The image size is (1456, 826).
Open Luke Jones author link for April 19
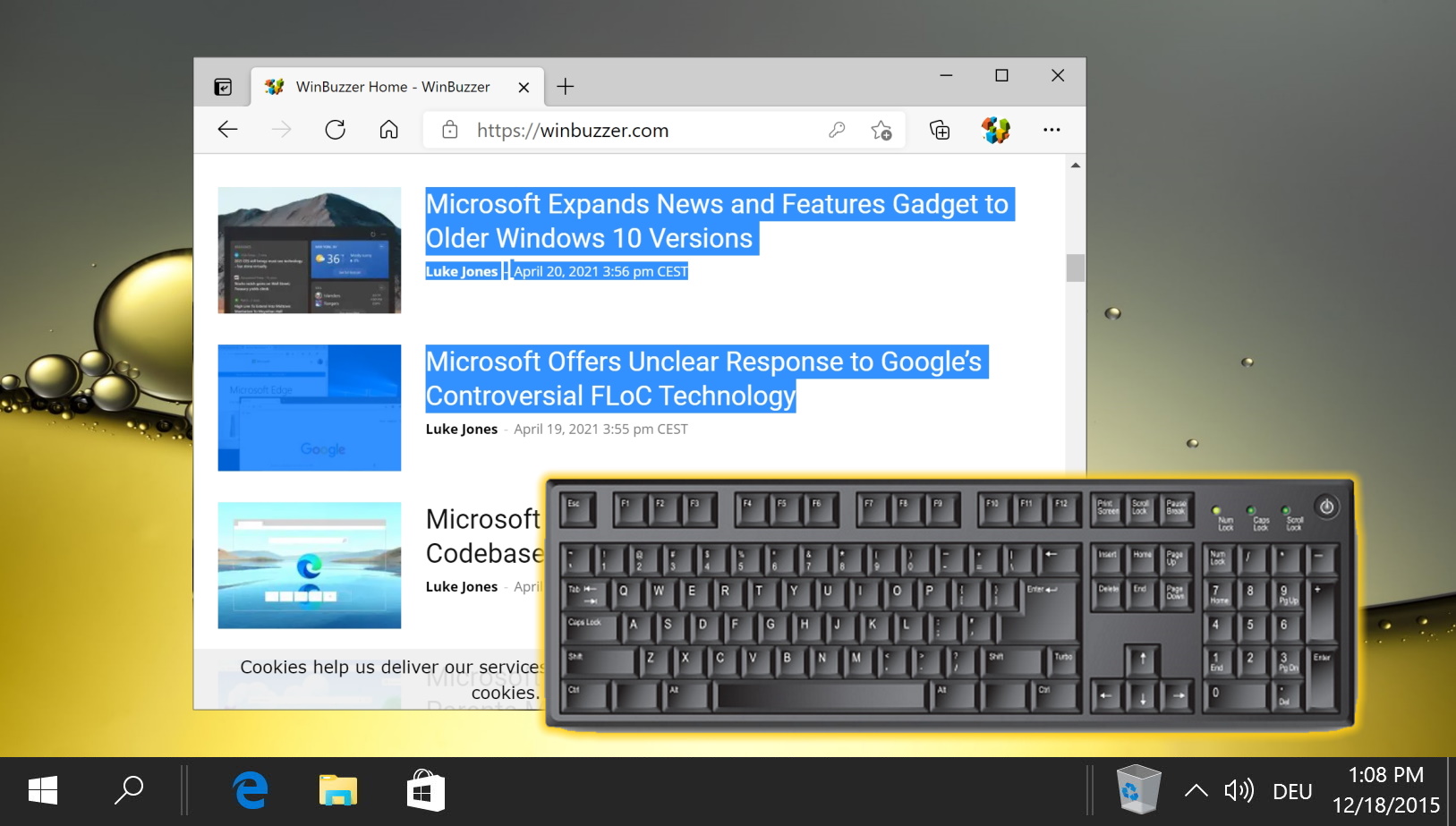(462, 429)
